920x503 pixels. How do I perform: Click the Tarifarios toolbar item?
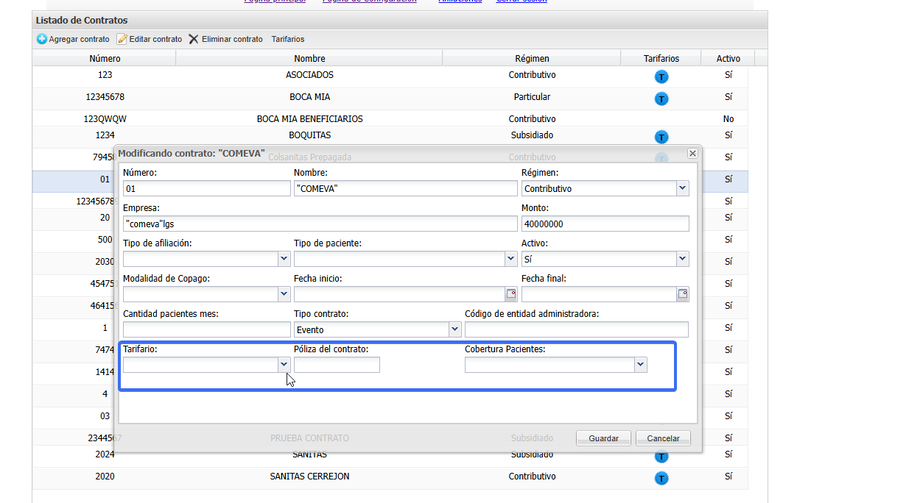pyautogui.click(x=288, y=39)
